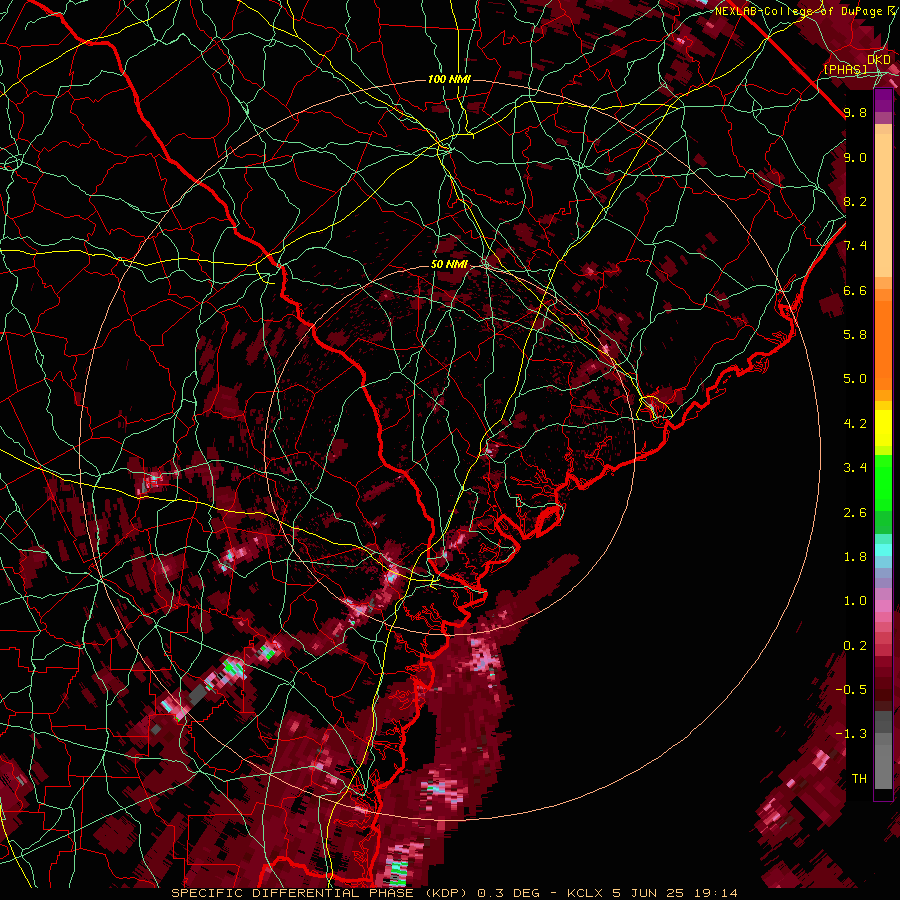
Task: Click the 8.2 scale value
Action: tap(855, 201)
